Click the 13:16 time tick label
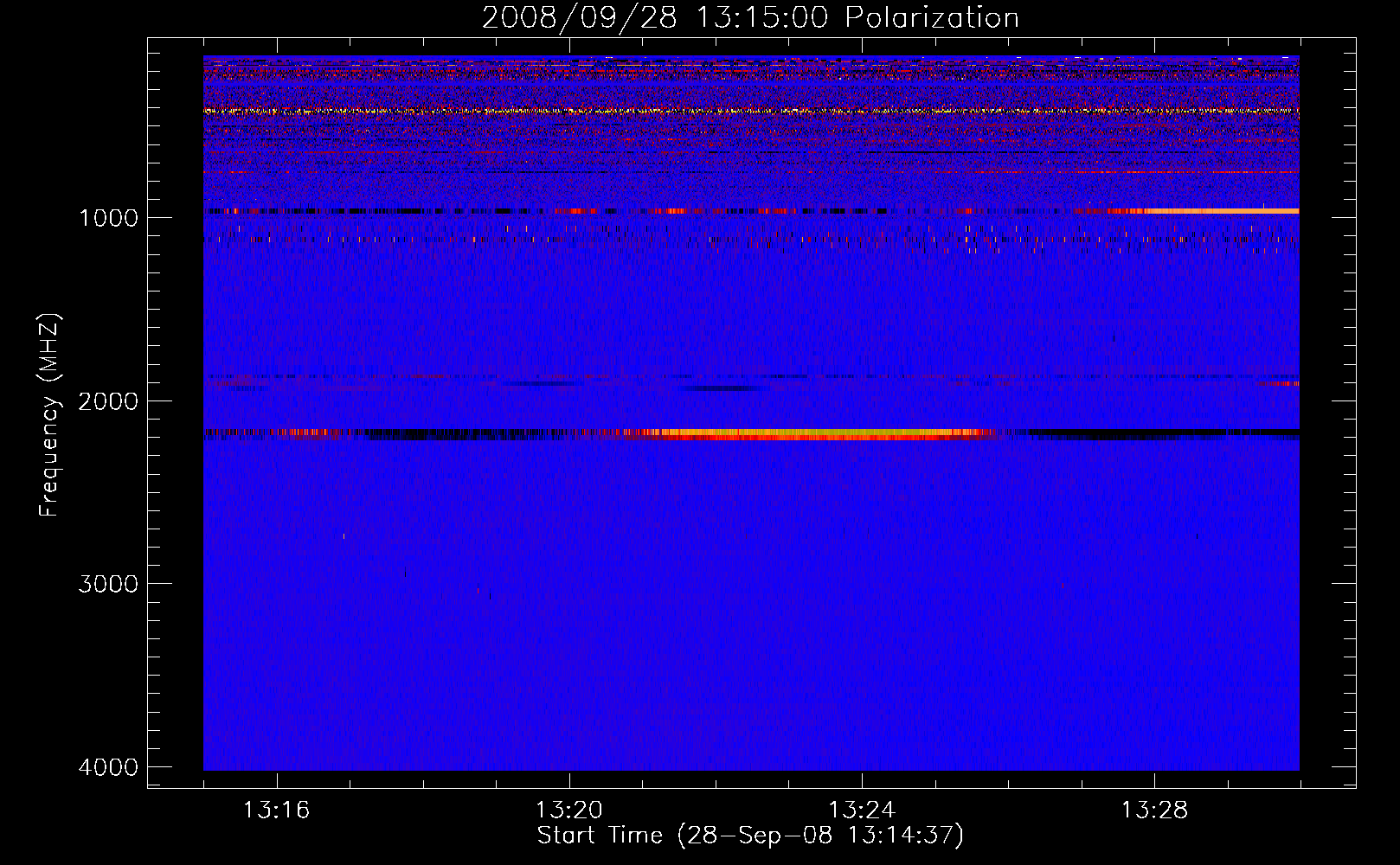Image resolution: width=1400 pixels, height=865 pixels. (276, 811)
